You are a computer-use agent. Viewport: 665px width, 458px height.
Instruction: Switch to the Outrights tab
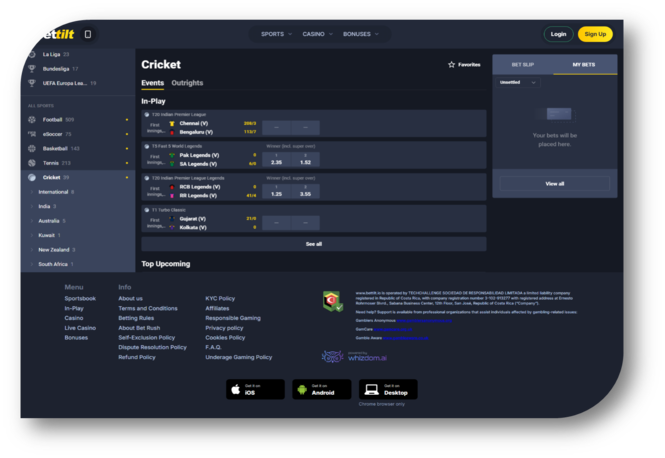[x=187, y=83]
